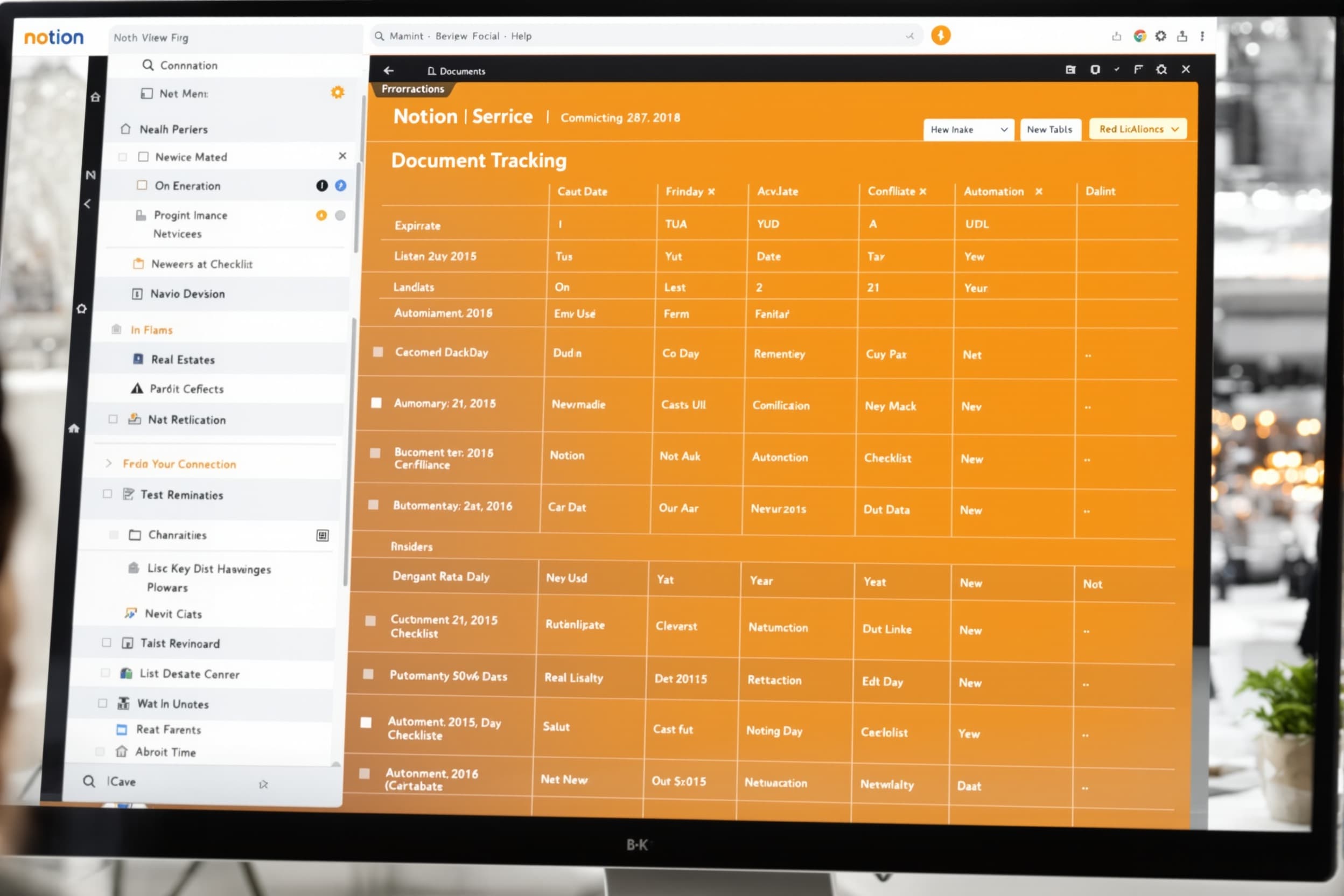Open the In Flams section link

coord(151,330)
